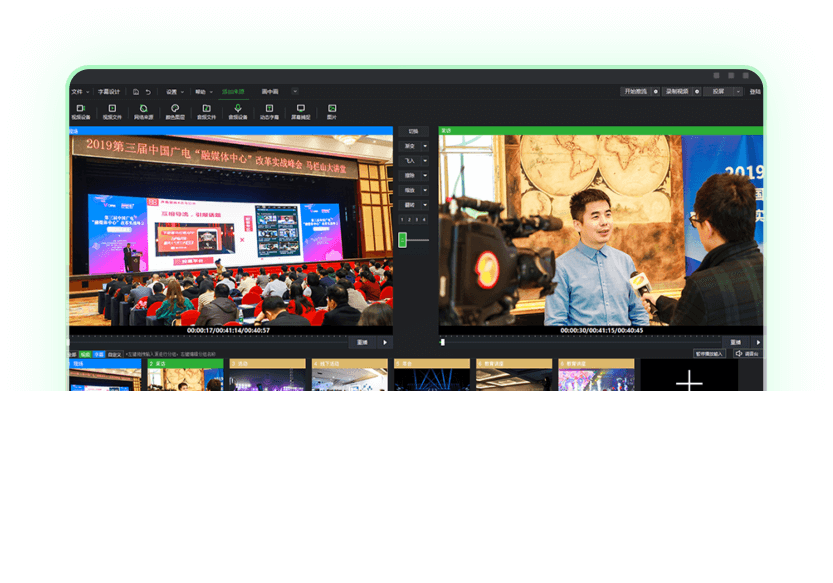Click the 投屏 screen cast button

coord(719,91)
